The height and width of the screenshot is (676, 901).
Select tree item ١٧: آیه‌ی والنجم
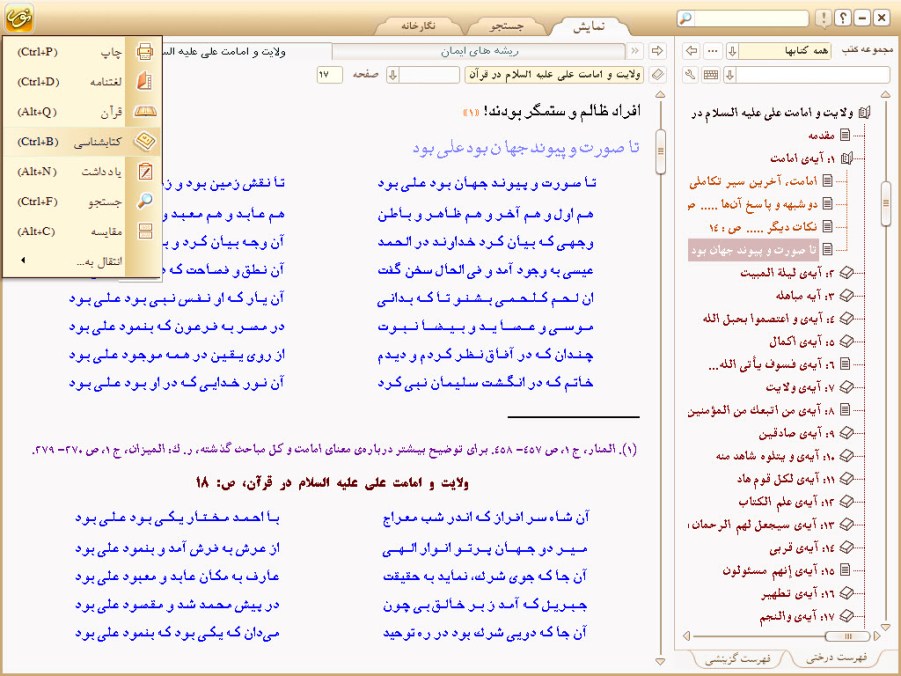[798, 616]
